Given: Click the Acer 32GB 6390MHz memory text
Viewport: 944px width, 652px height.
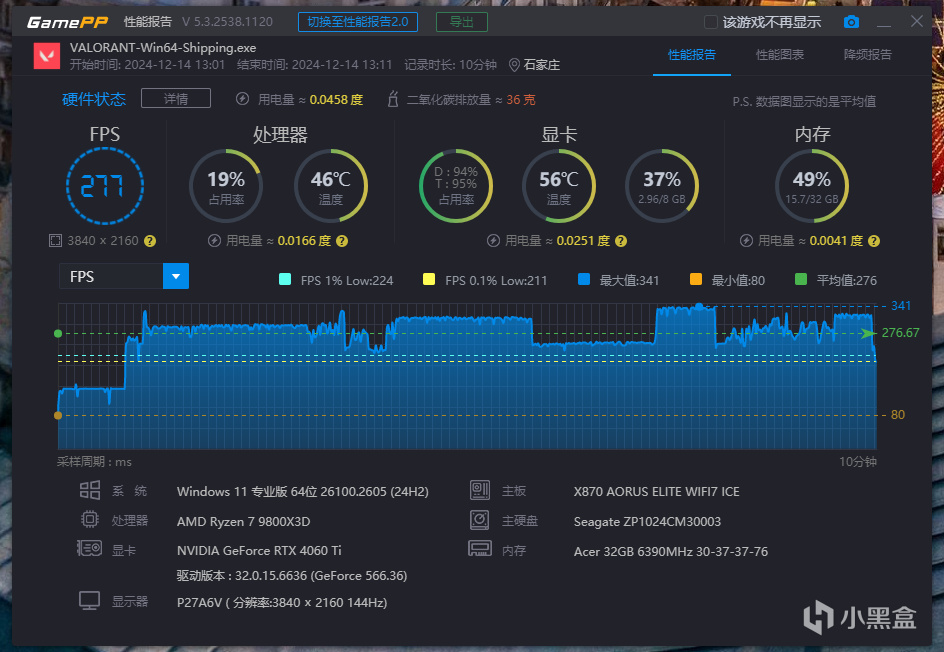Looking at the screenshot, I should (x=671, y=551).
